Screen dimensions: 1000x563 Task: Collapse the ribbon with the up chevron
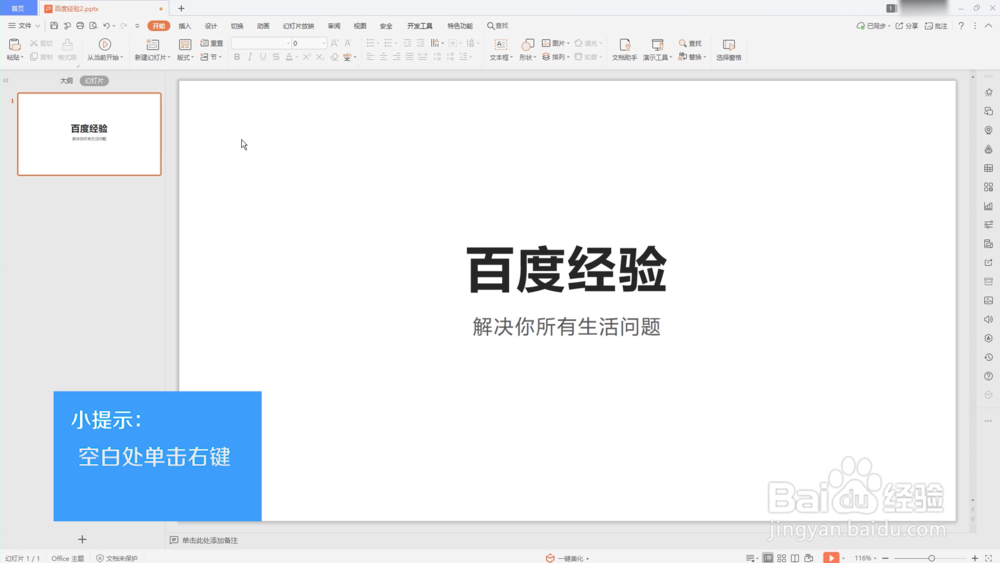tap(989, 26)
